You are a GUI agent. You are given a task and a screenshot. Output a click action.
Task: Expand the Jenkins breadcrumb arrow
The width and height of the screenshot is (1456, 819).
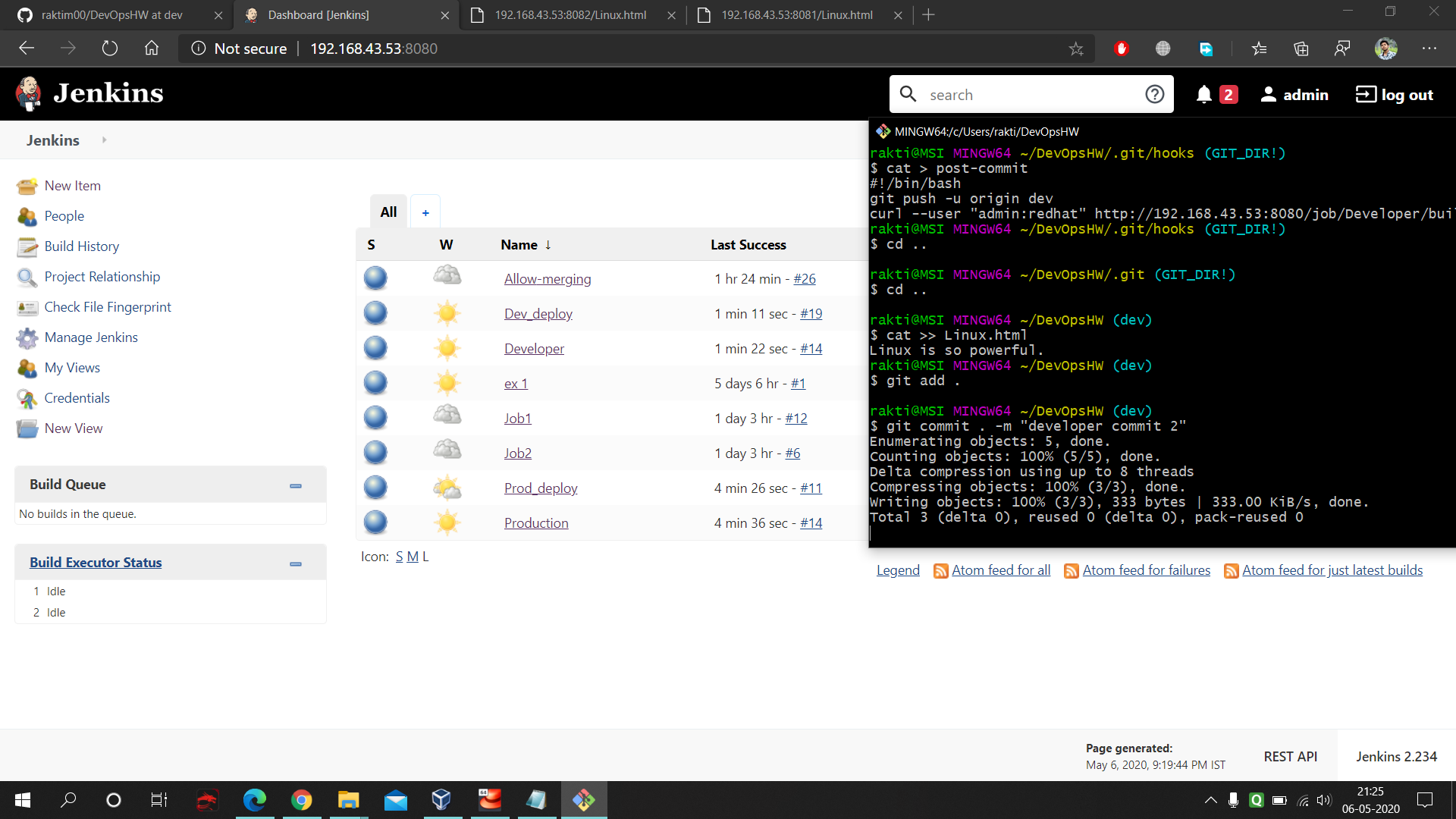(x=104, y=140)
